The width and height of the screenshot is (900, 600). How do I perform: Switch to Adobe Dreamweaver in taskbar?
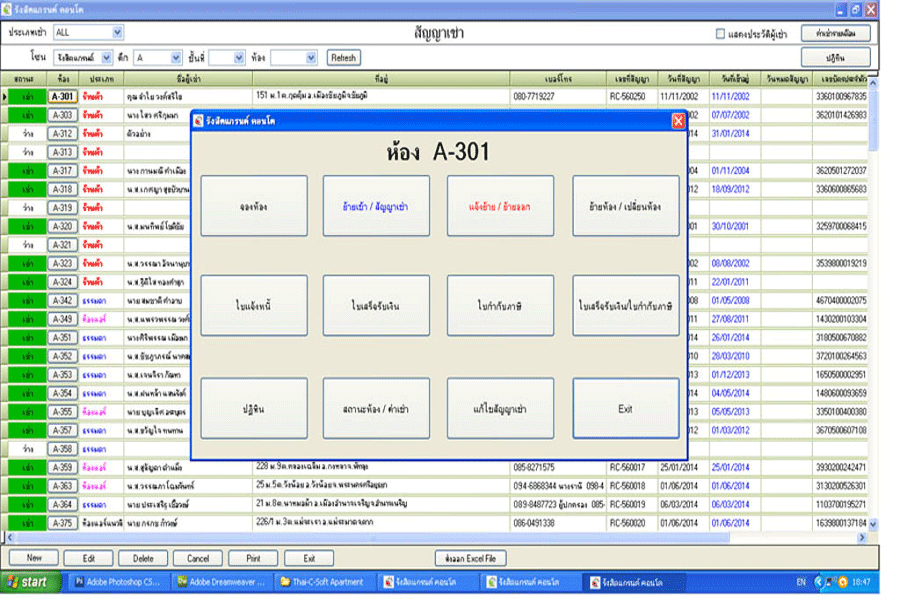[x=224, y=581]
